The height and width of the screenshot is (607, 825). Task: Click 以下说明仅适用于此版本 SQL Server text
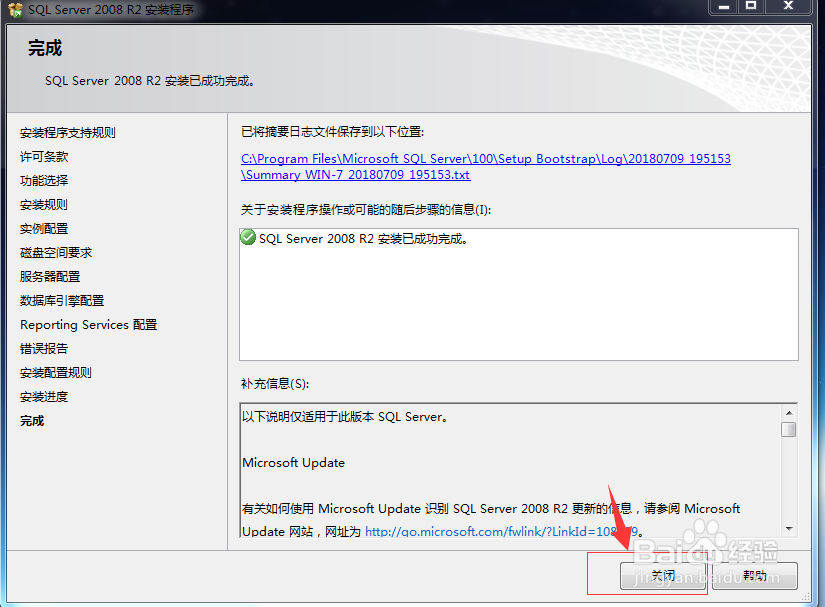345,417
